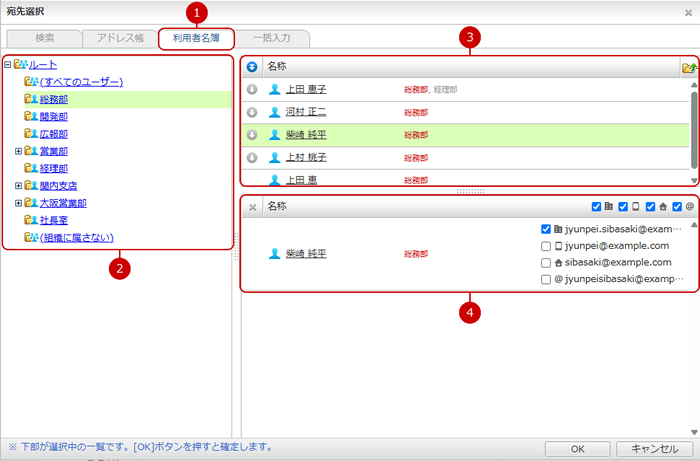700x461 pixels.
Task: Click the add-all double-arrow icon in user list header
Action: (x=252, y=67)
